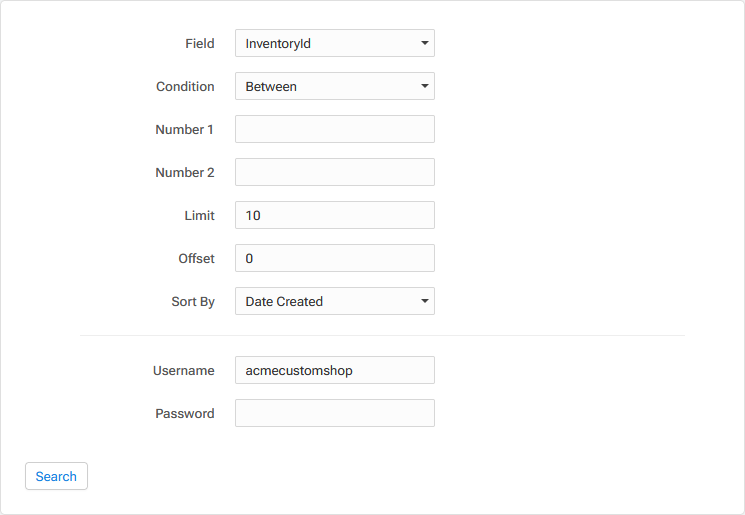Click the Condition label text
This screenshot has width=745, height=515.
coord(185,86)
